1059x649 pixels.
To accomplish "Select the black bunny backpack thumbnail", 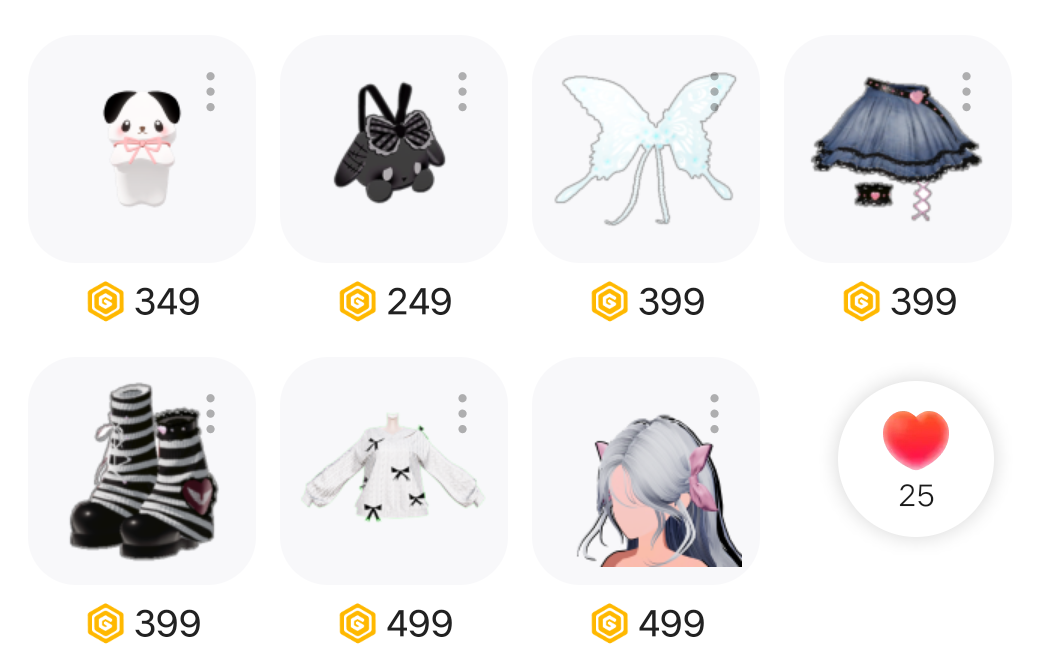I will click(394, 149).
